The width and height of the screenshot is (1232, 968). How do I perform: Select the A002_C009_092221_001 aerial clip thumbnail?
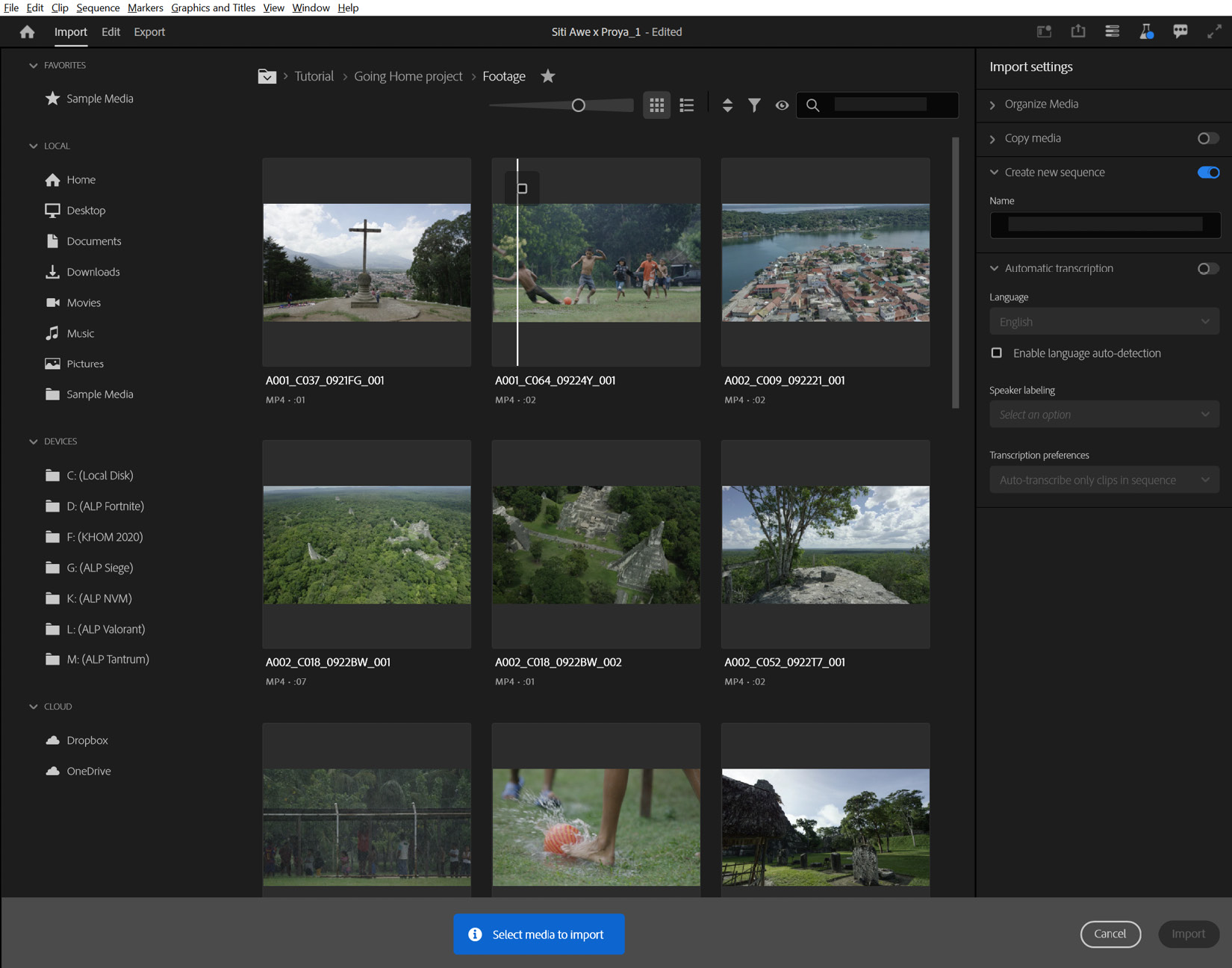825,262
